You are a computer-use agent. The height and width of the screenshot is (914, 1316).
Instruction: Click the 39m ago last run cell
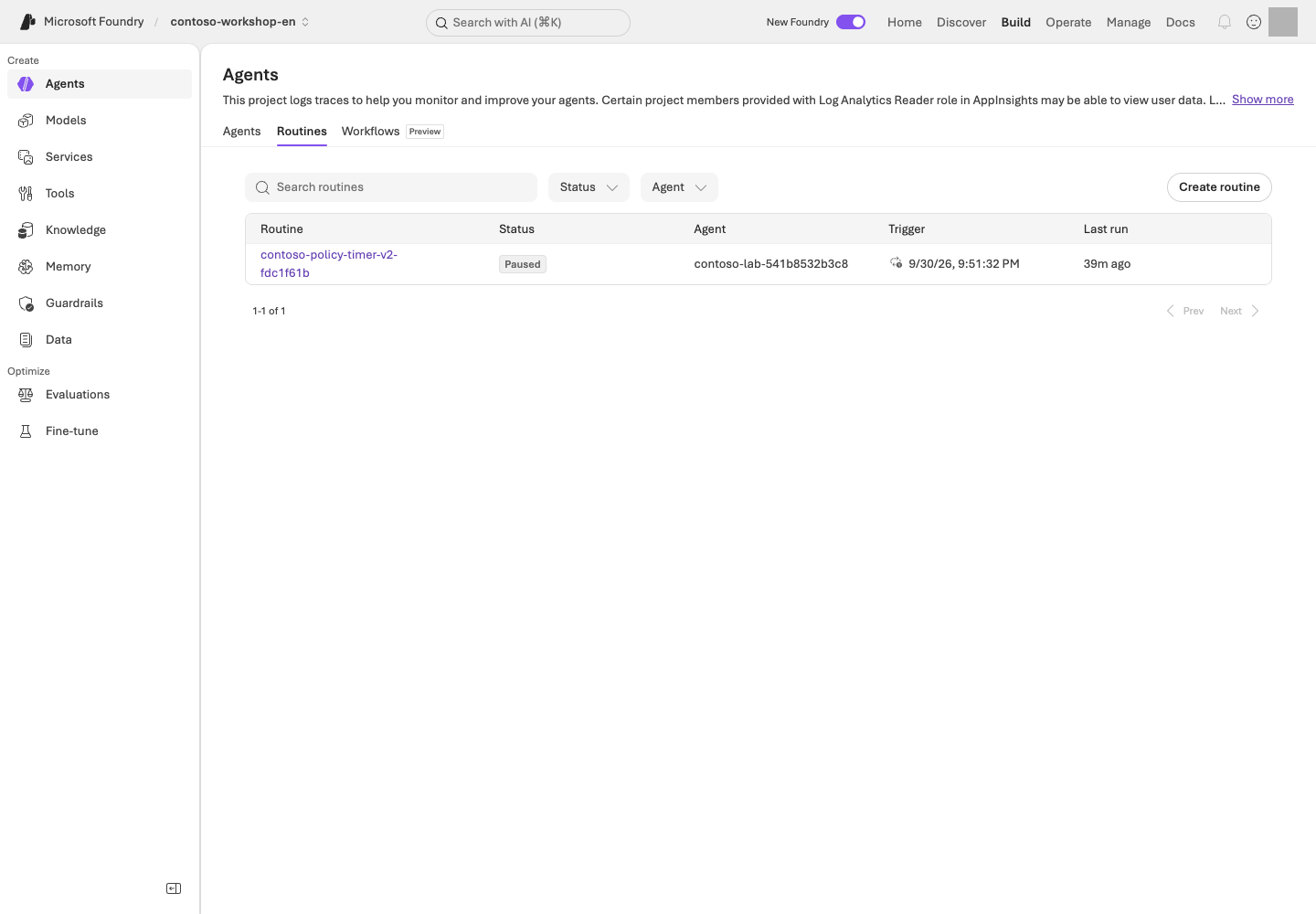(x=1107, y=264)
